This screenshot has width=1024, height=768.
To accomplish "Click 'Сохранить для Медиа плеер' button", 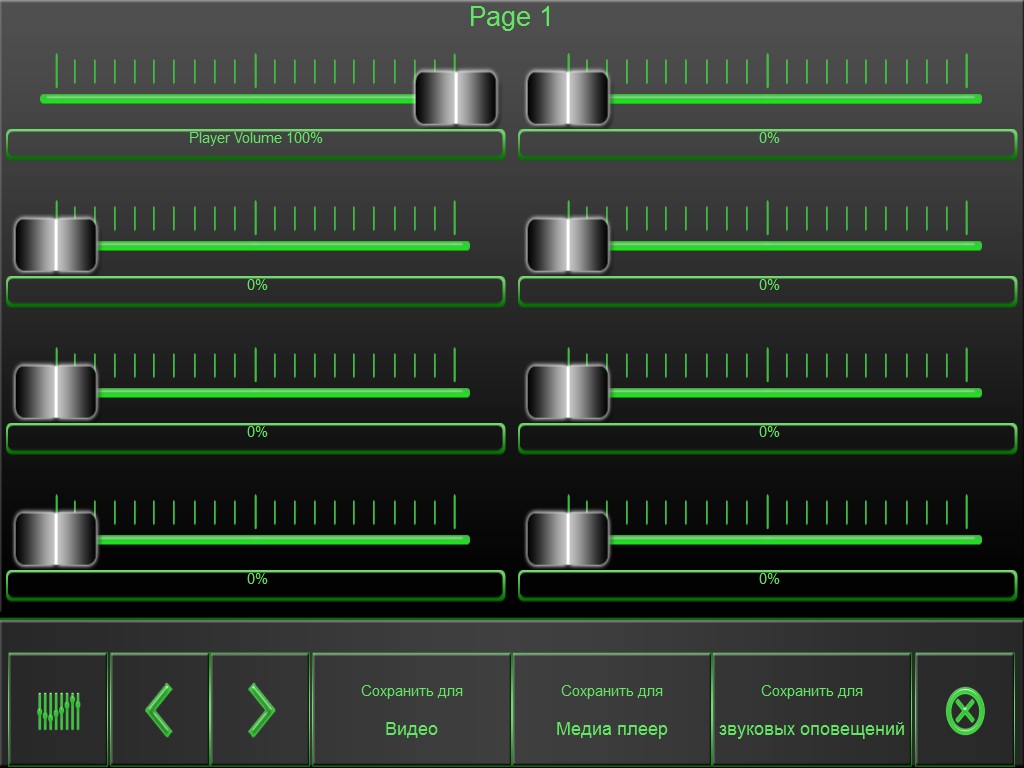I will click(611, 710).
